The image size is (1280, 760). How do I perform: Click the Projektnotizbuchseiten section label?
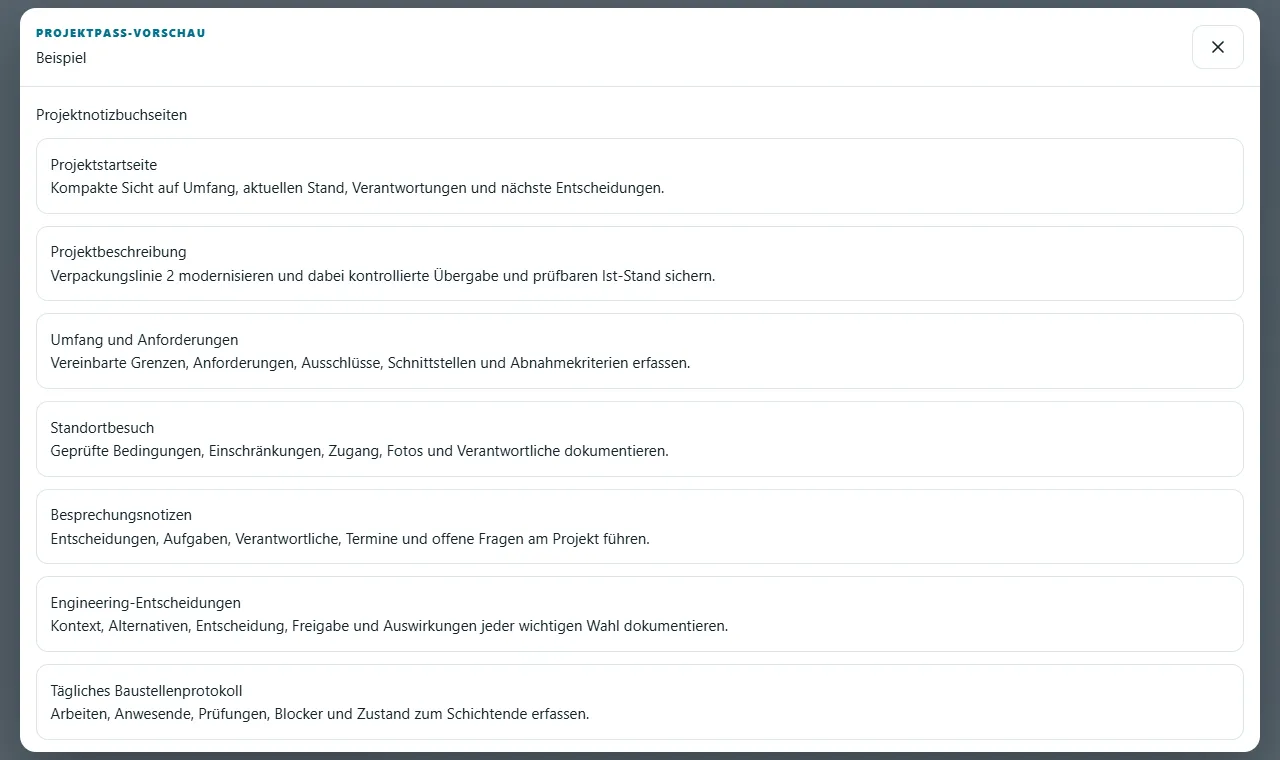tap(111, 115)
